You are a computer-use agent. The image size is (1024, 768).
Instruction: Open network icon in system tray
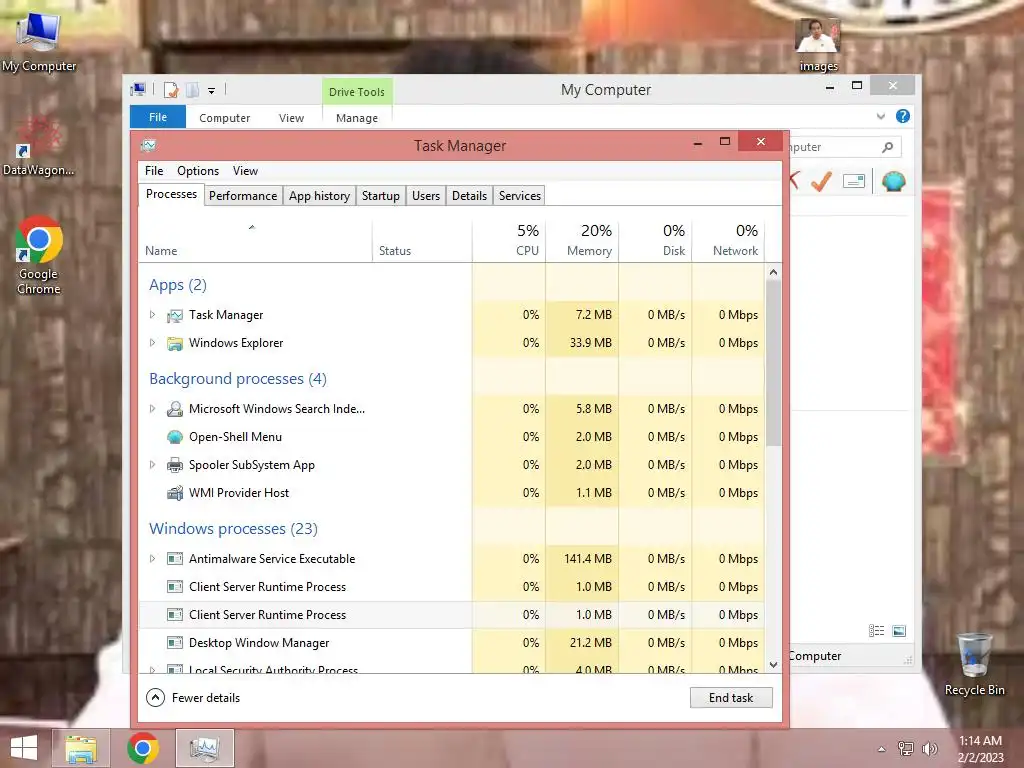[x=906, y=749]
